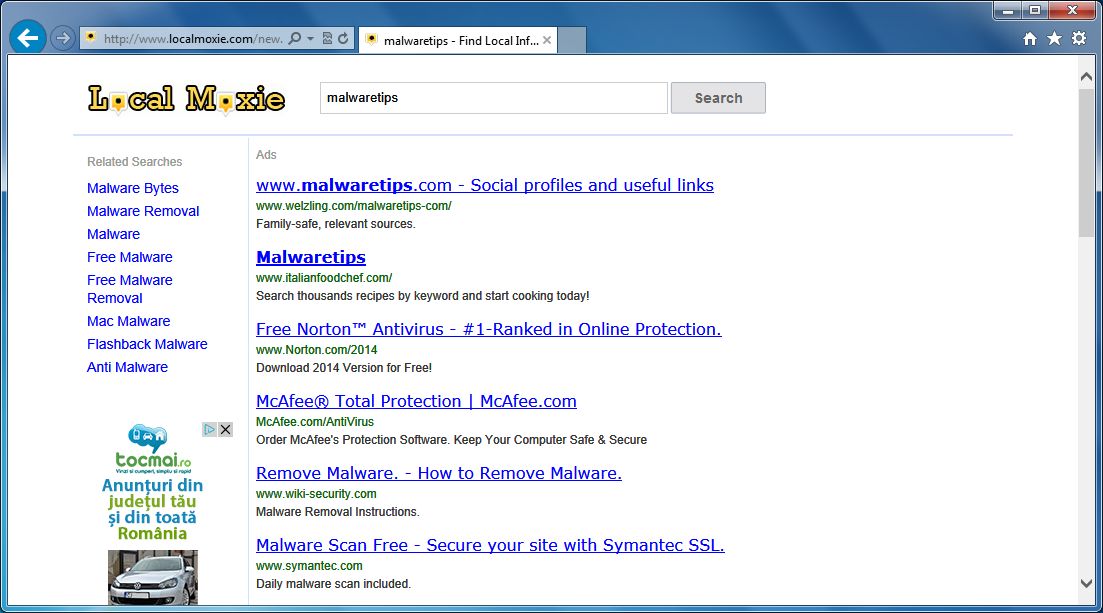Open Anti Malware related search
The height and width of the screenshot is (613, 1103).
127,367
